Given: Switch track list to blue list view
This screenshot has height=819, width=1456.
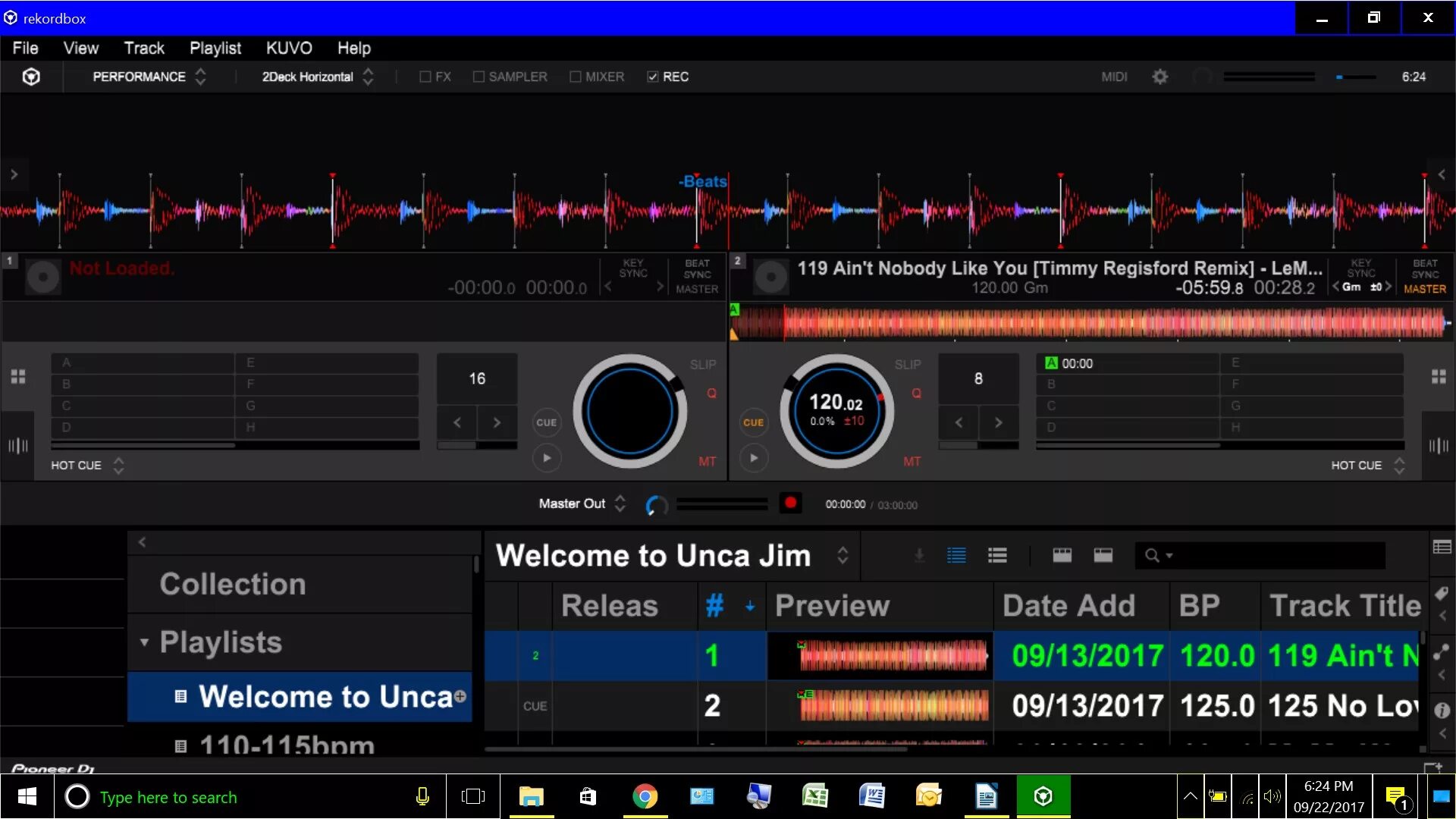Looking at the screenshot, I should [x=956, y=556].
